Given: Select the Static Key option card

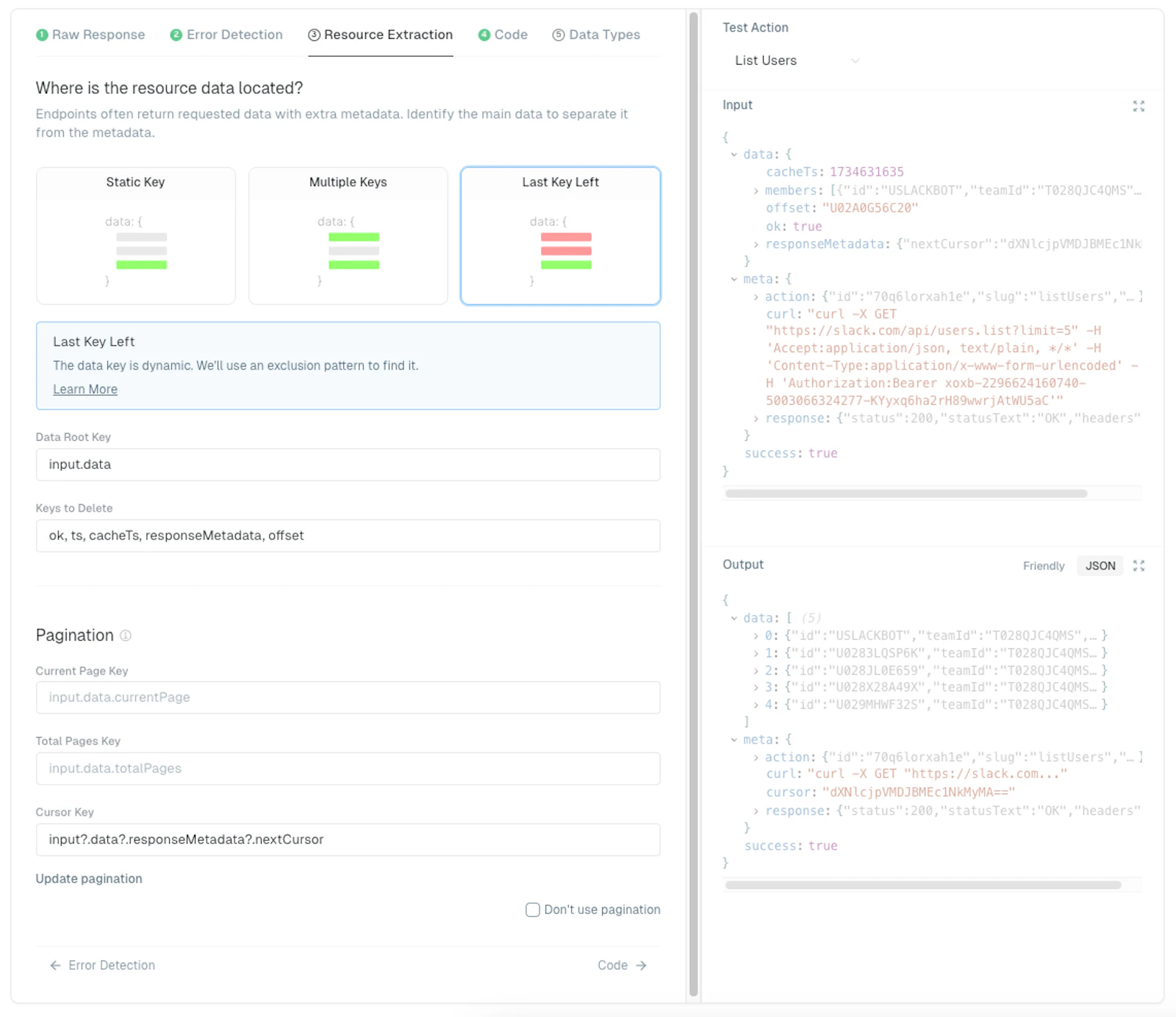Looking at the screenshot, I should pyautogui.click(x=136, y=236).
